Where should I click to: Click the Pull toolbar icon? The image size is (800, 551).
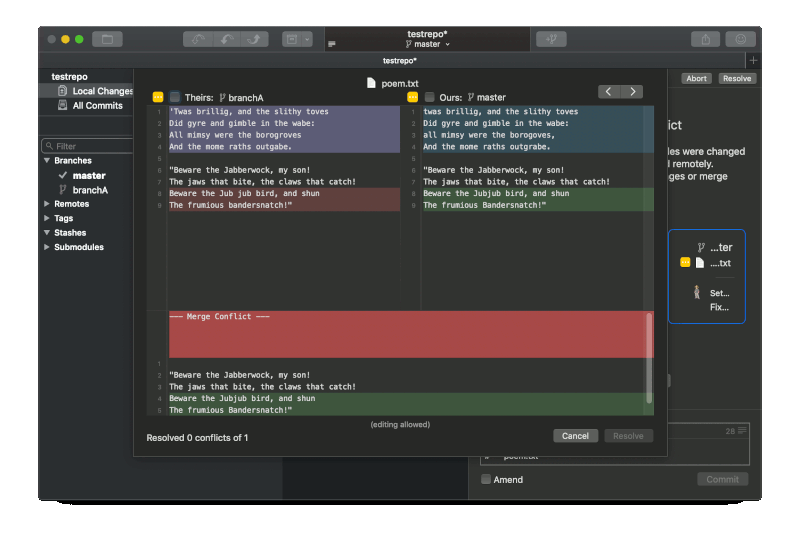click(227, 39)
